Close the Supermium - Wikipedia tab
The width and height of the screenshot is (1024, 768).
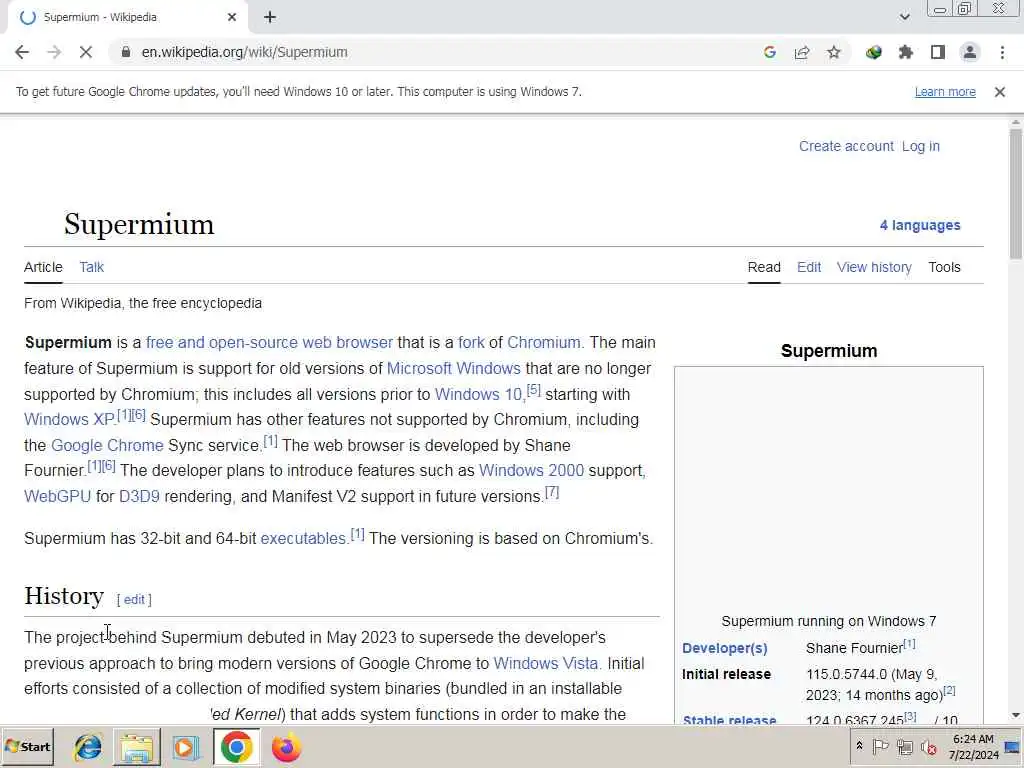click(232, 18)
